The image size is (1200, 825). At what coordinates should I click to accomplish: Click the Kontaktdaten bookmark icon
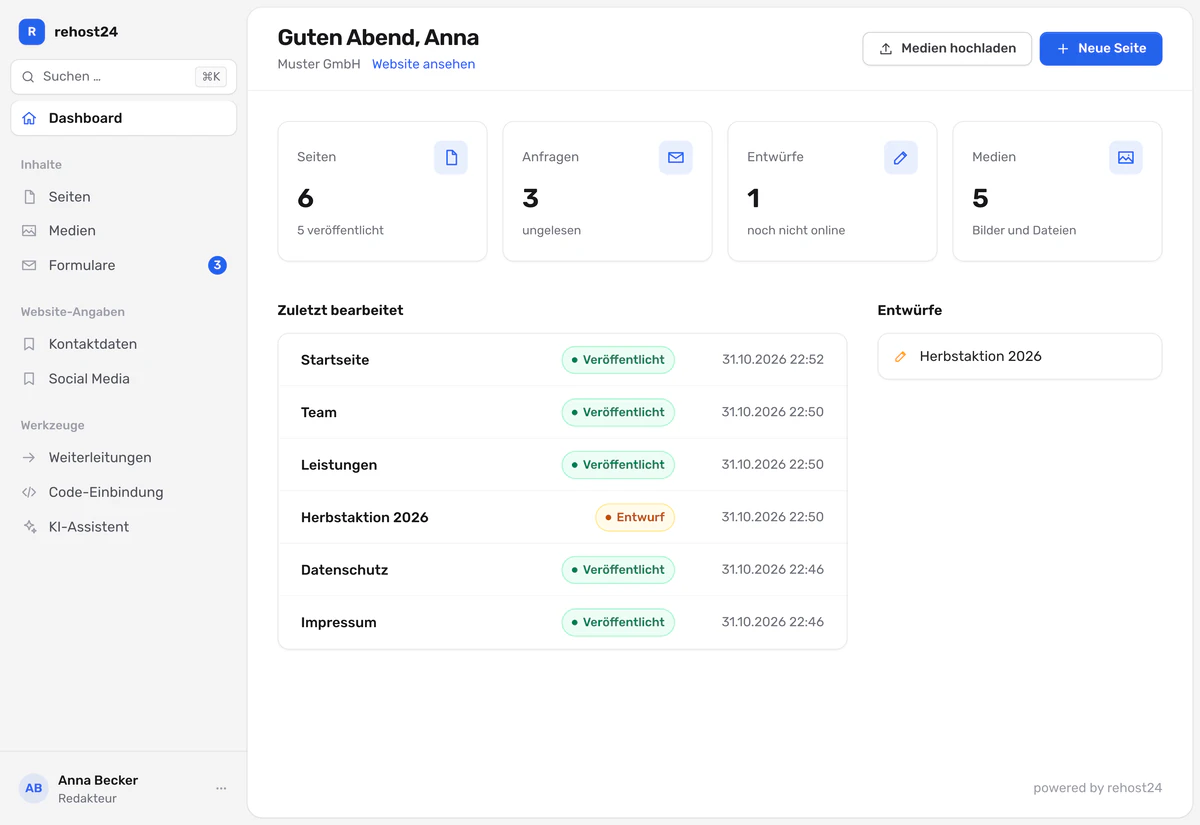pyautogui.click(x=29, y=344)
